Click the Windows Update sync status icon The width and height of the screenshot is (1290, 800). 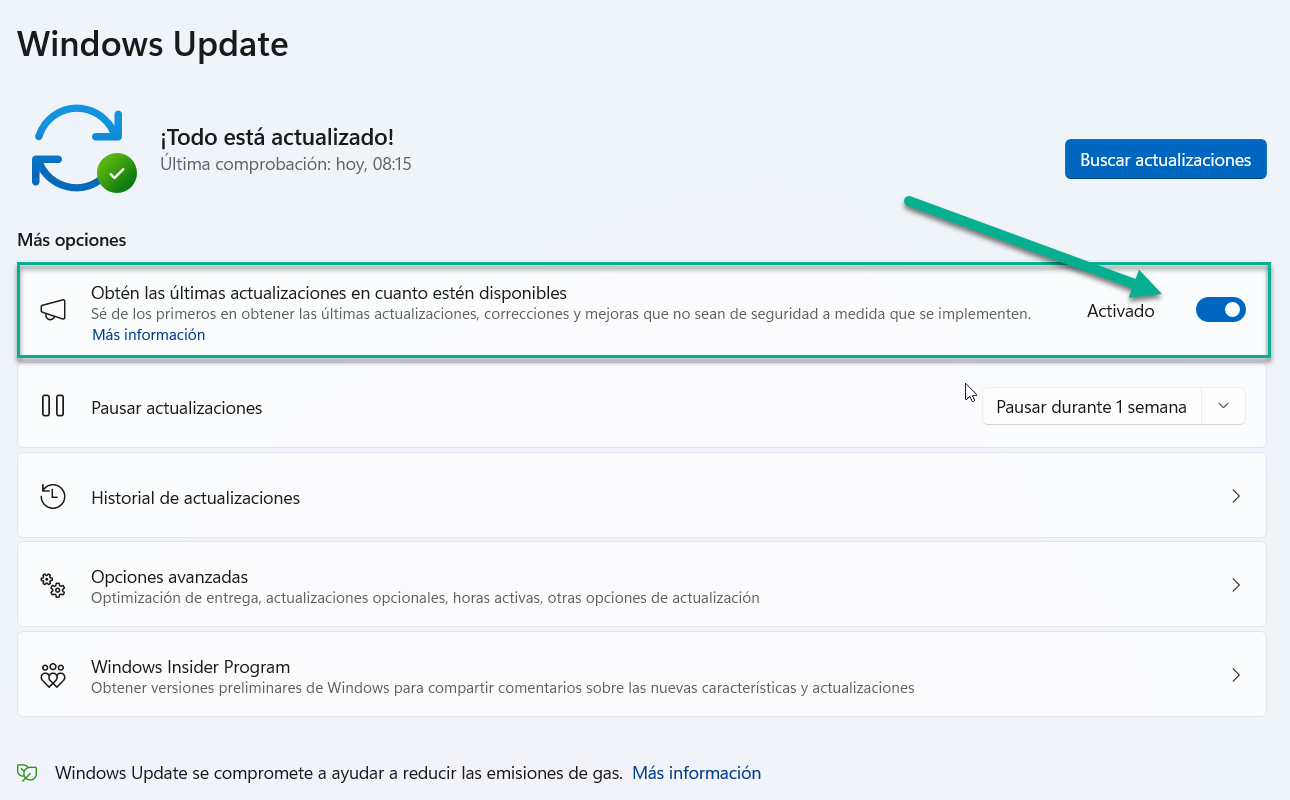[76, 147]
